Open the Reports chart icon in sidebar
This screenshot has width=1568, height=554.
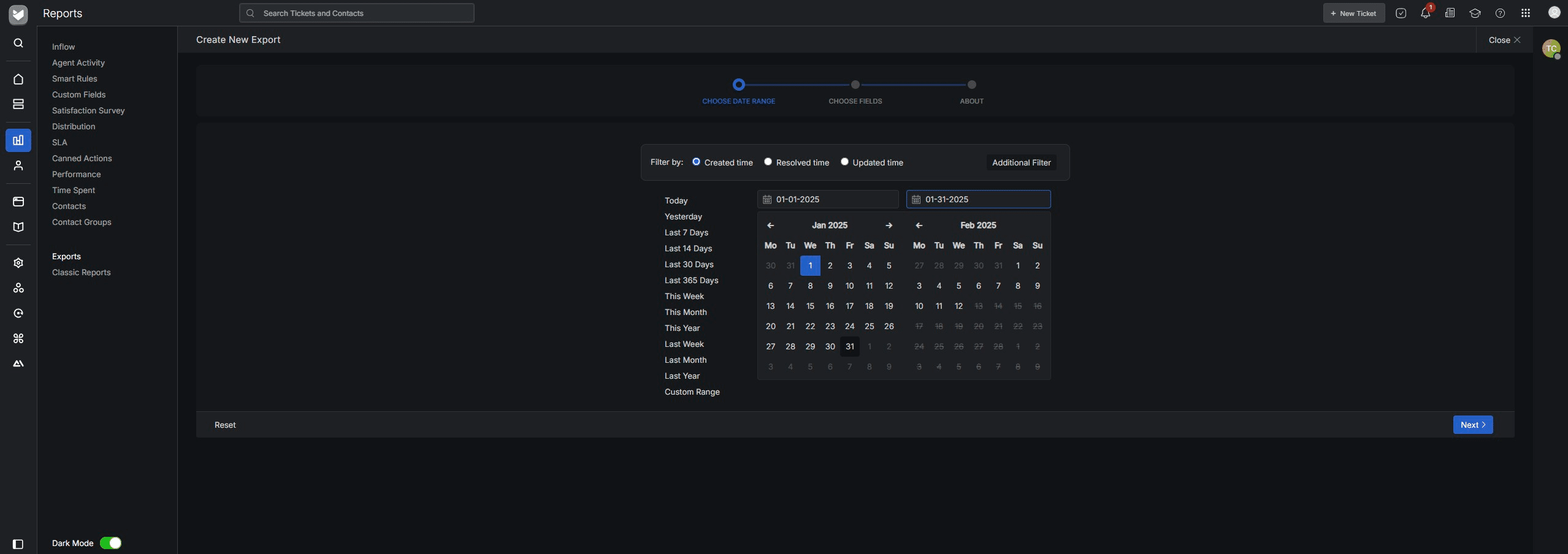[x=18, y=140]
